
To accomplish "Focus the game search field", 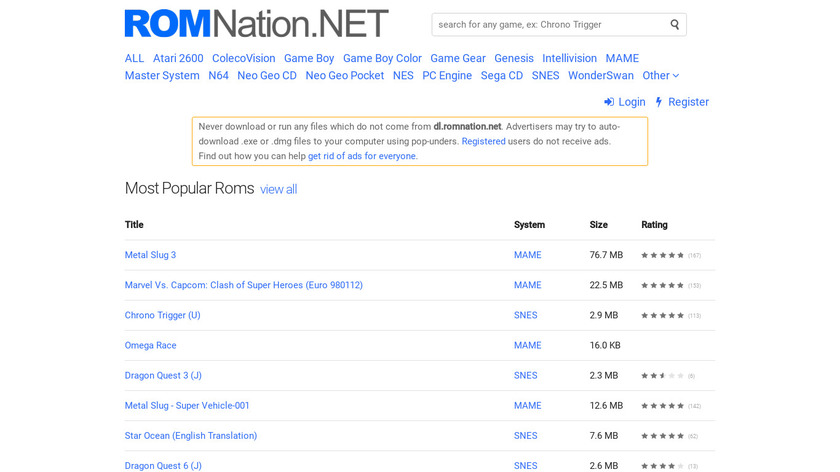I will pyautogui.click(x=559, y=25).
